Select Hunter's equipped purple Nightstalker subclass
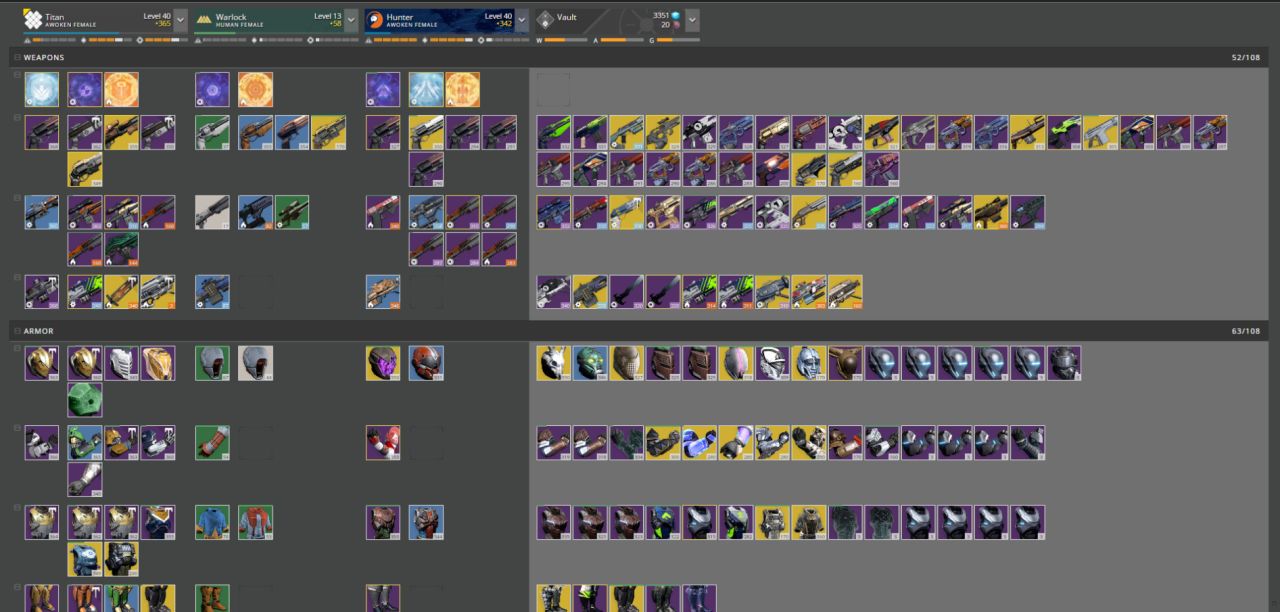This screenshot has height=612, width=1280. pos(383,89)
